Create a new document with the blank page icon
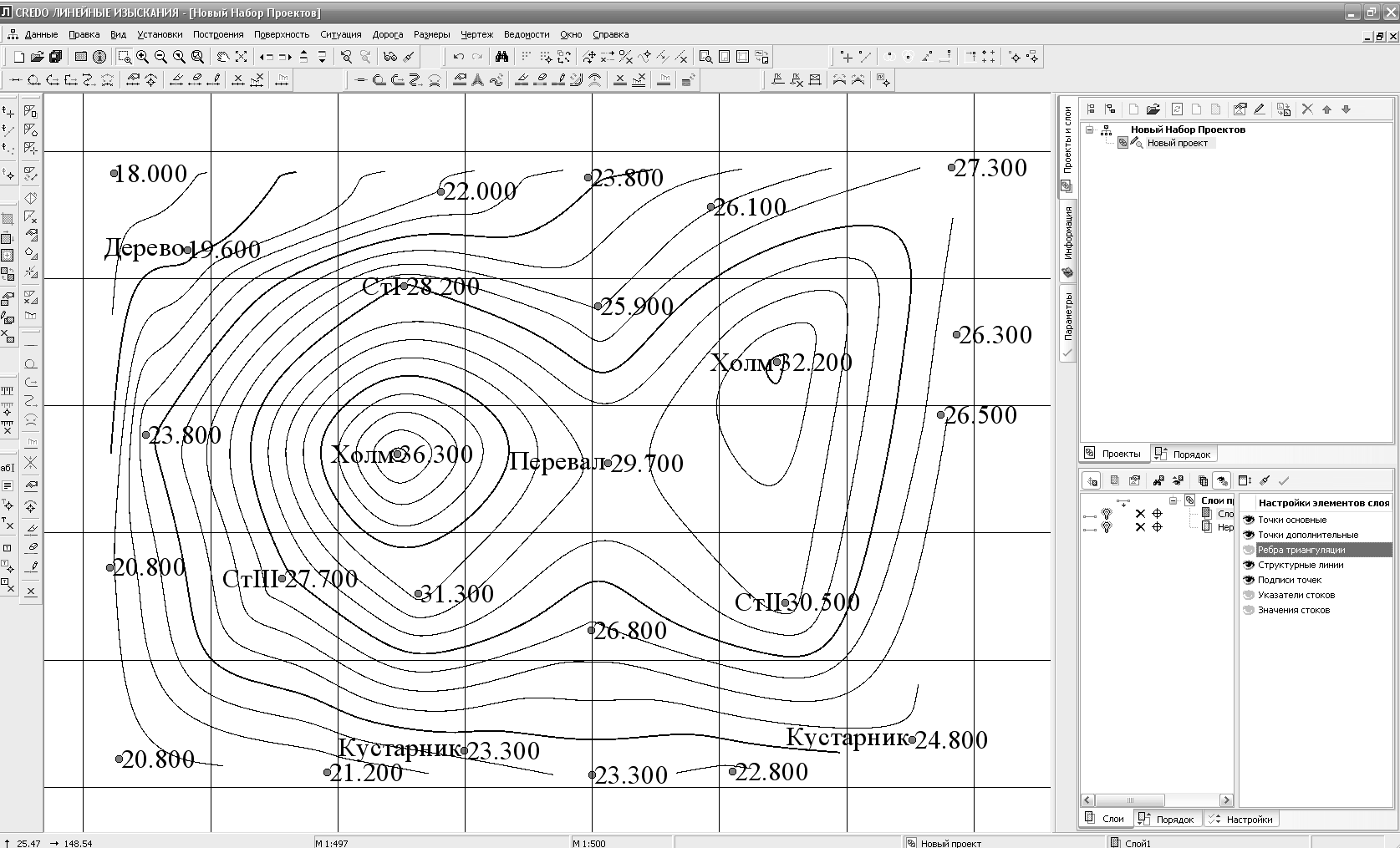This screenshot has width=1400, height=848. tap(18, 57)
